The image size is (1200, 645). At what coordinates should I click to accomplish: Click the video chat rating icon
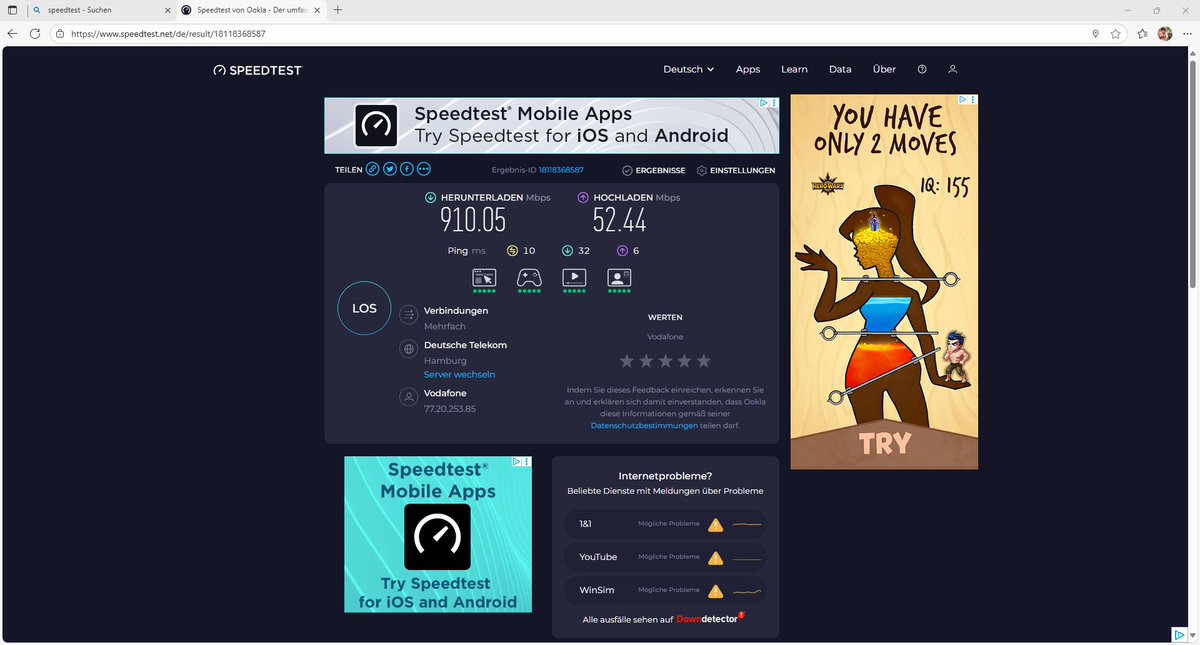tap(619, 278)
